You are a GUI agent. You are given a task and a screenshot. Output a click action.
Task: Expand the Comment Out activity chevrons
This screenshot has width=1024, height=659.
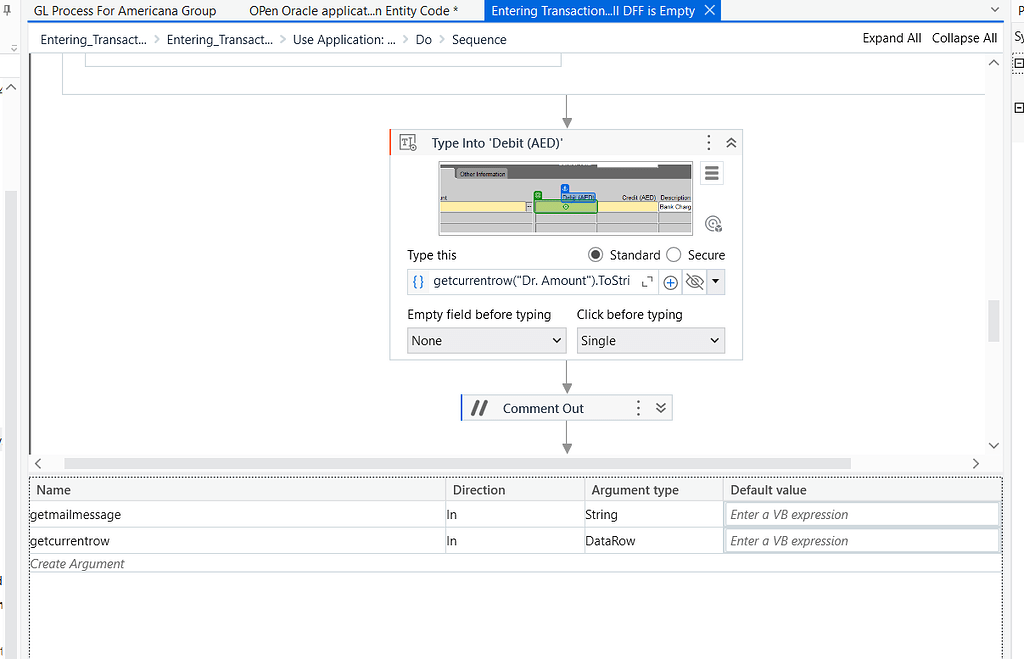tap(659, 407)
